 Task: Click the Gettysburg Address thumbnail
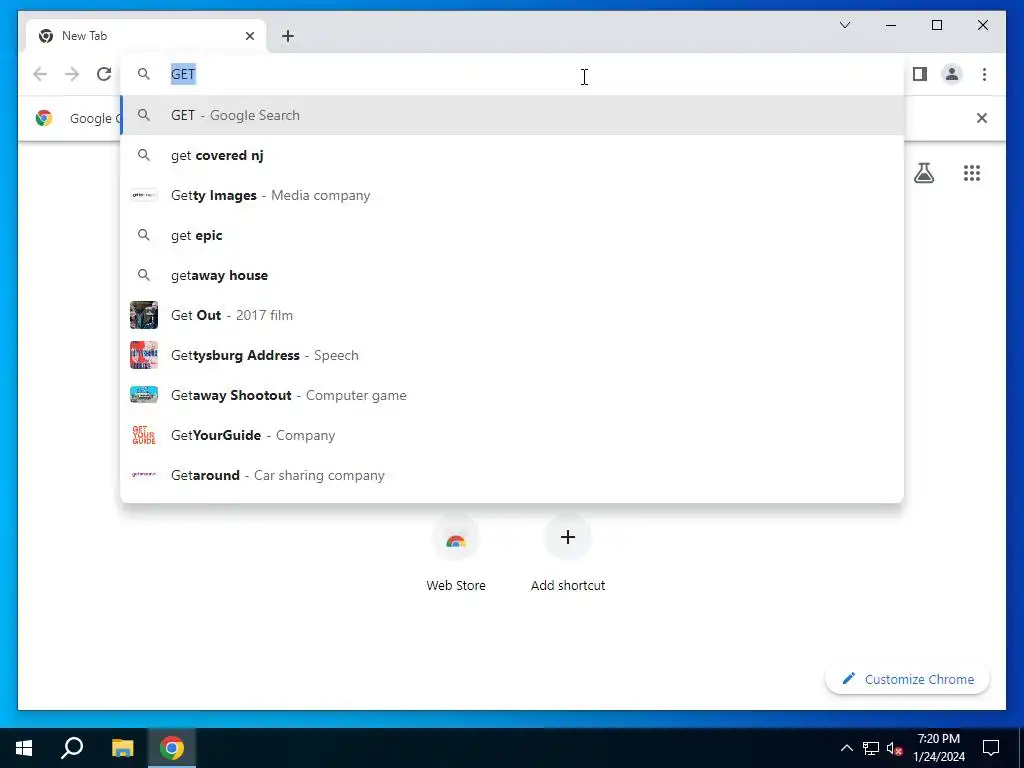(144, 355)
